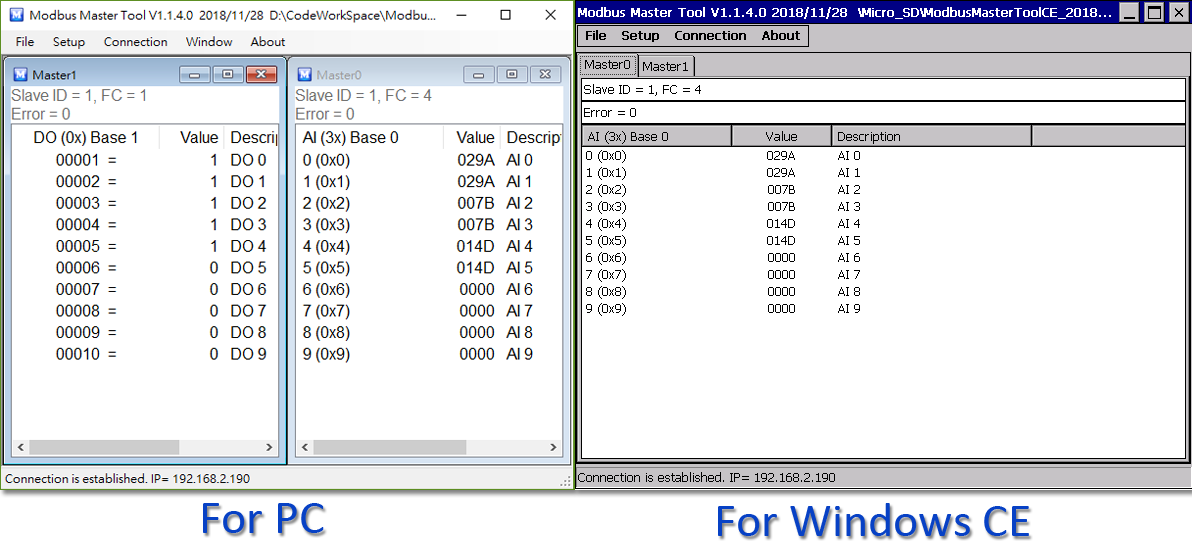Click right scroll arrow in Master0 window

point(553,447)
